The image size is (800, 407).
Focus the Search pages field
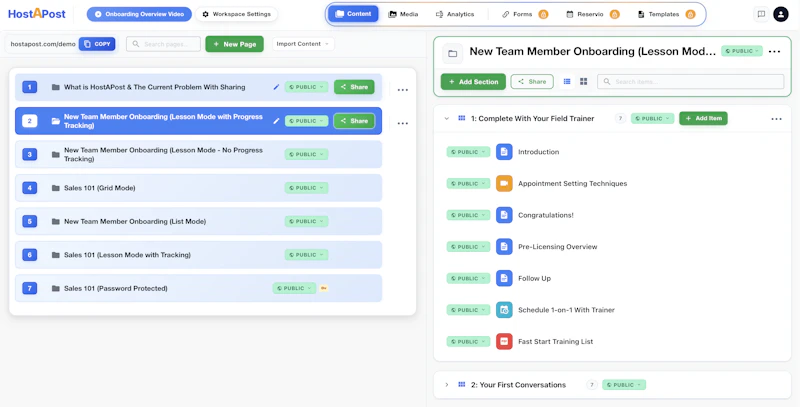coord(163,44)
